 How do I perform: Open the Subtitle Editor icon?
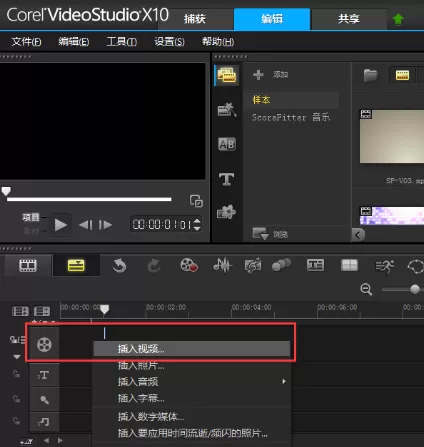coord(315,266)
